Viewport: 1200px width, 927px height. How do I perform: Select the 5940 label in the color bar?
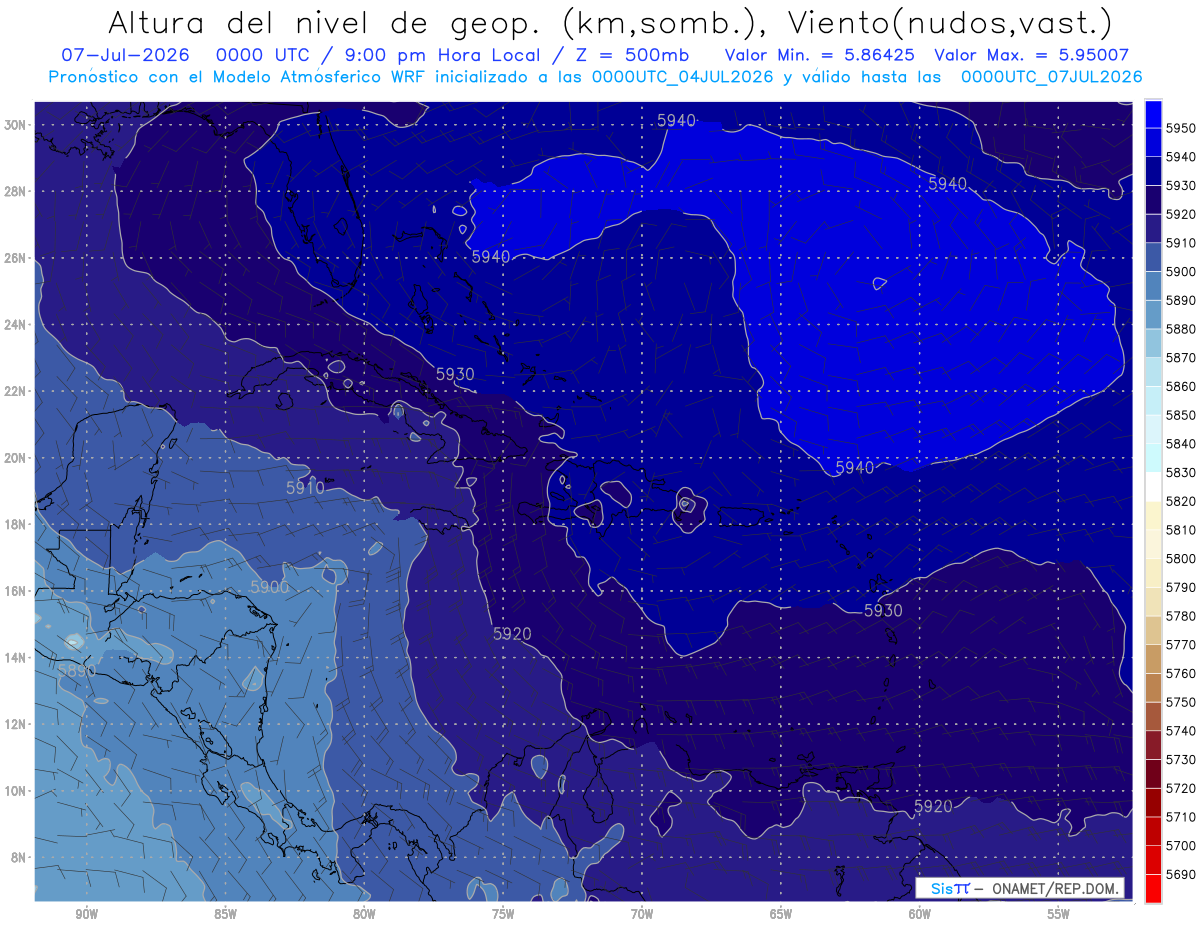[1181, 157]
